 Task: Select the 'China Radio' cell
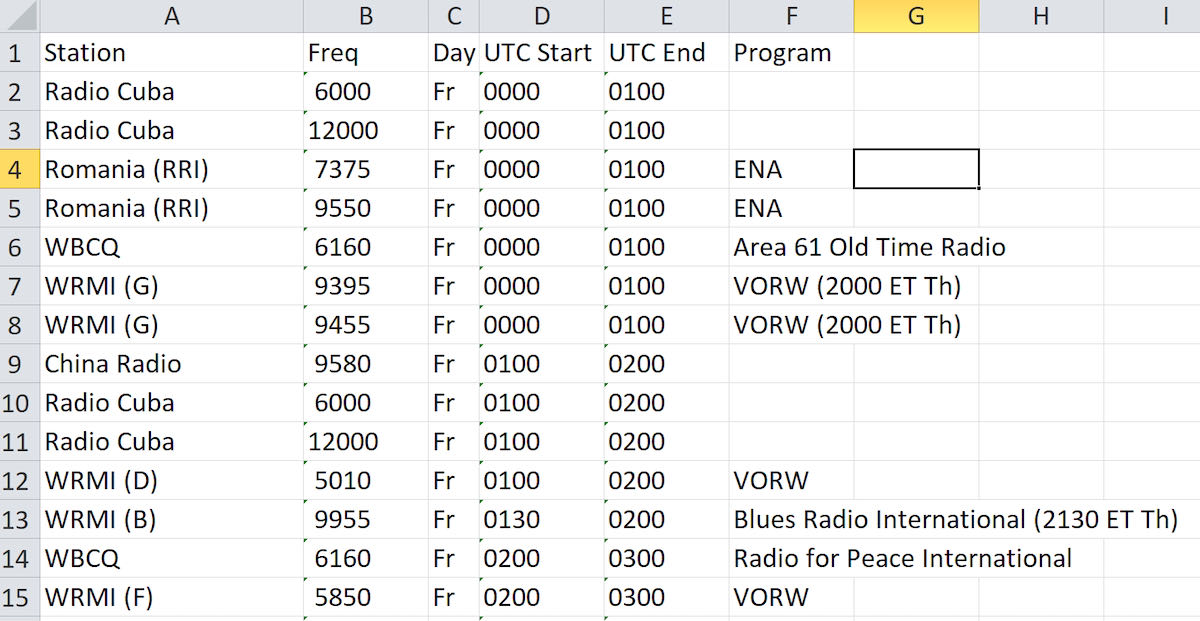coord(172,364)
